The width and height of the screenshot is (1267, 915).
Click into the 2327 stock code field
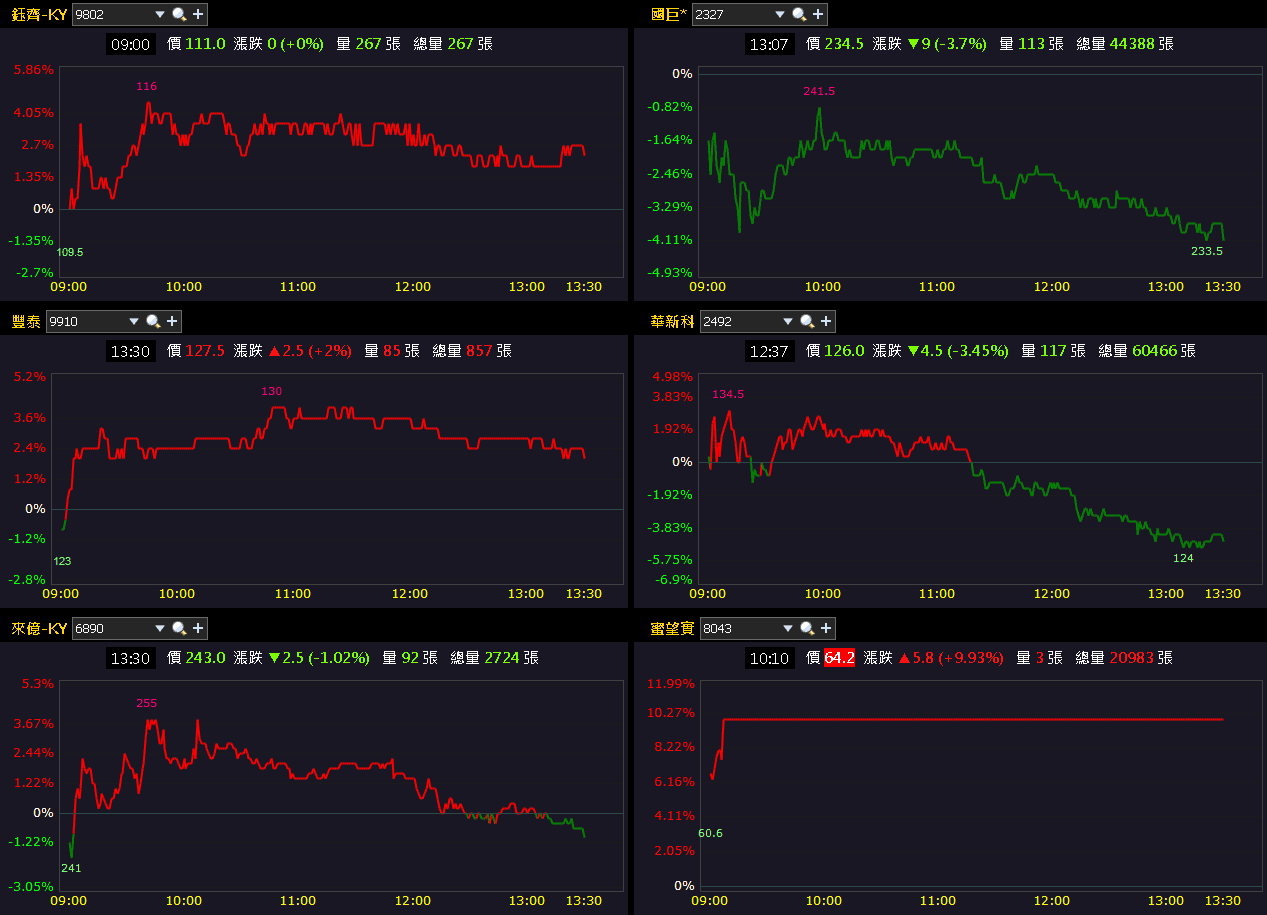732,14
